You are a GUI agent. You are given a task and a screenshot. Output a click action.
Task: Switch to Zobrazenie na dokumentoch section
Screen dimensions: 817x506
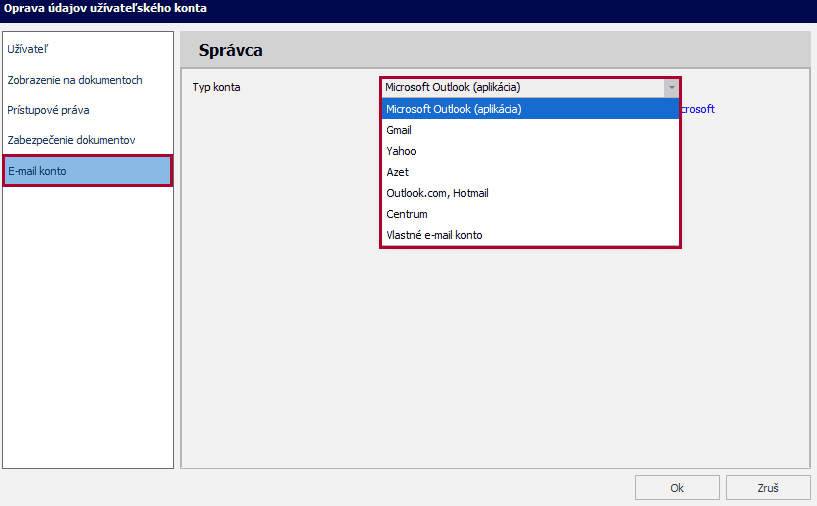coord(75,80)
